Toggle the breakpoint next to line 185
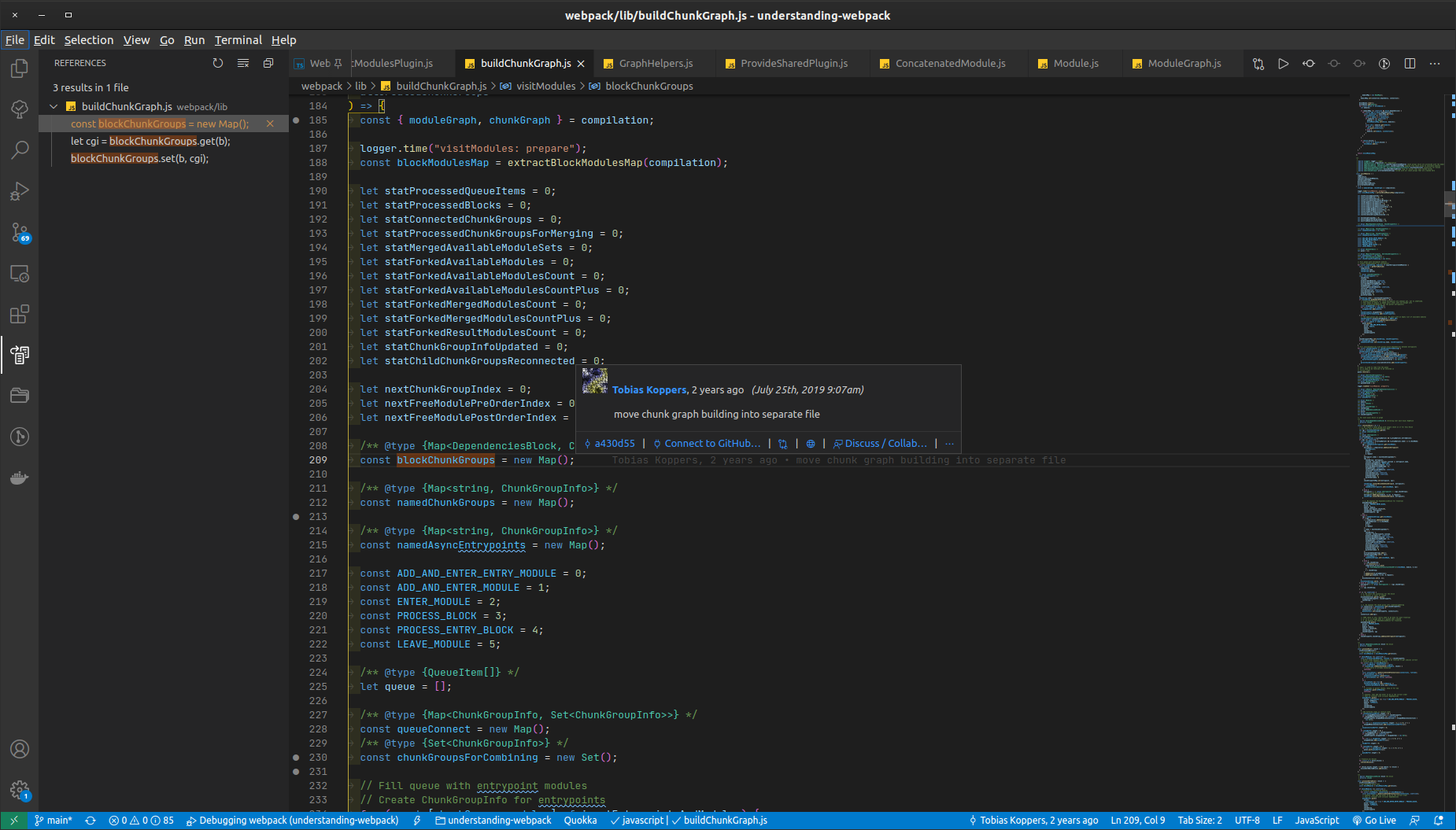The width and height of the screenshot is (1456, 830). tap(296, 120)
